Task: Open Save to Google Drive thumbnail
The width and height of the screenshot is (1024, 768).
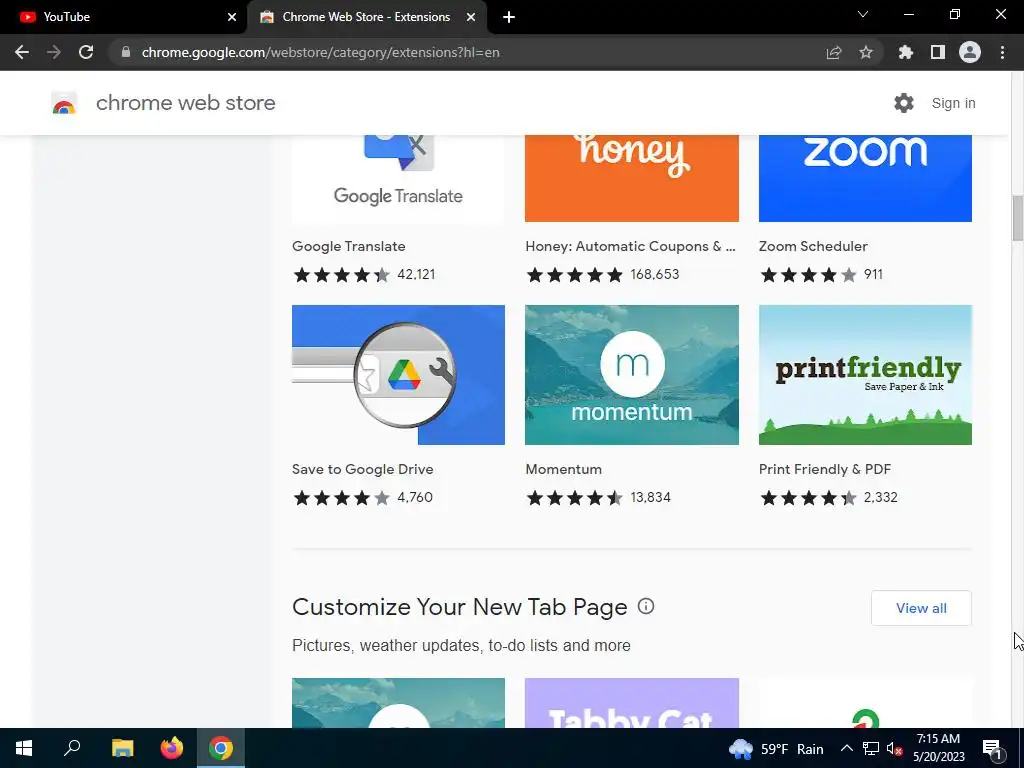Action: click(398, 375)
